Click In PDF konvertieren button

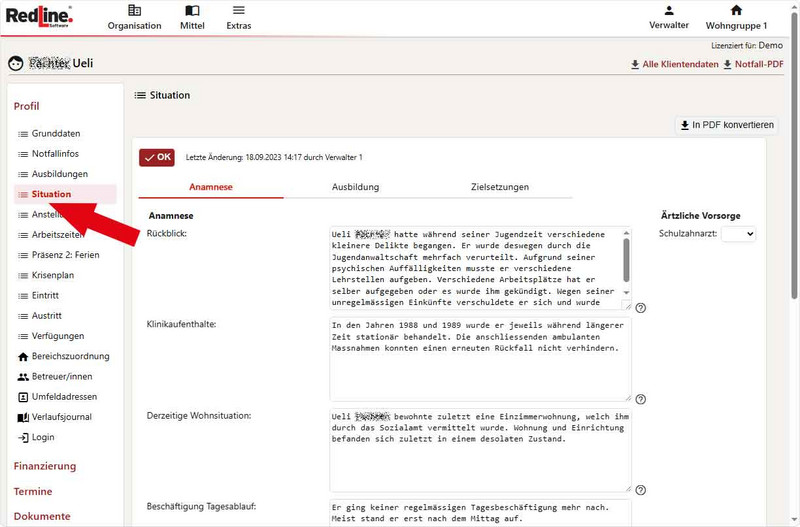[x=726, y=125]
